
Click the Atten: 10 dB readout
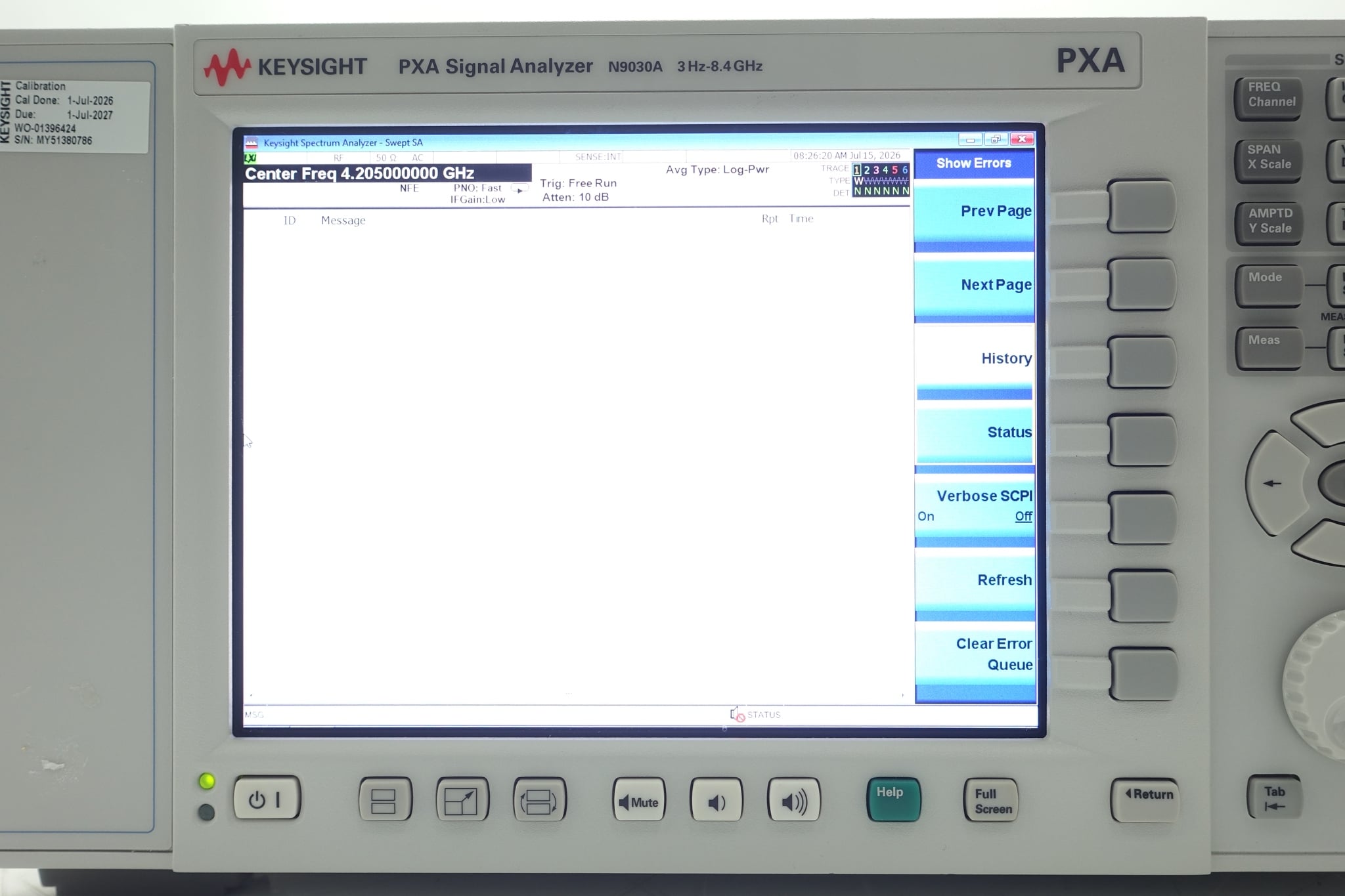point(575,197)
